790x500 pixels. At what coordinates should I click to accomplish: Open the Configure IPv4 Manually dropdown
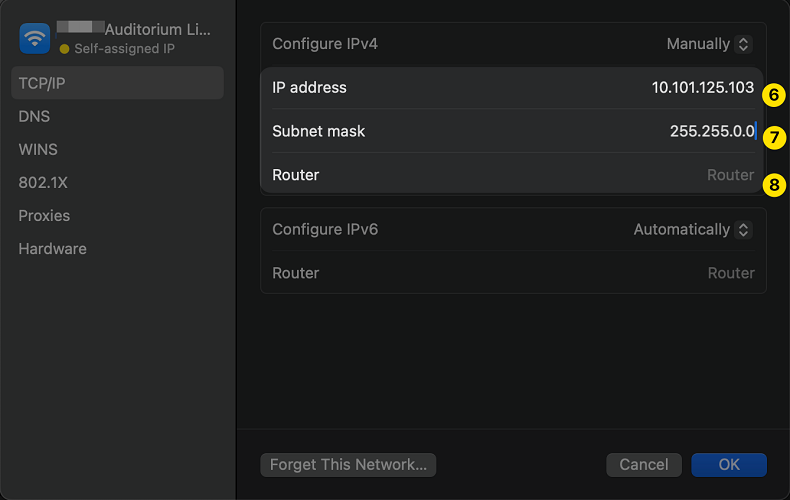(709, 44)
